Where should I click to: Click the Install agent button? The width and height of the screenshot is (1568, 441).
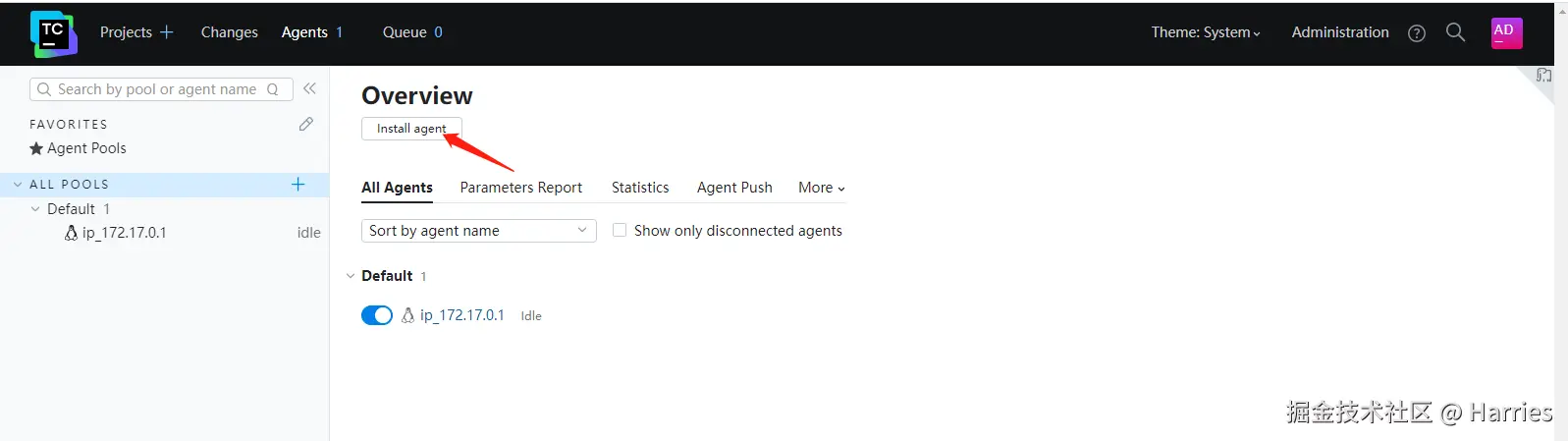coord(411,129)
